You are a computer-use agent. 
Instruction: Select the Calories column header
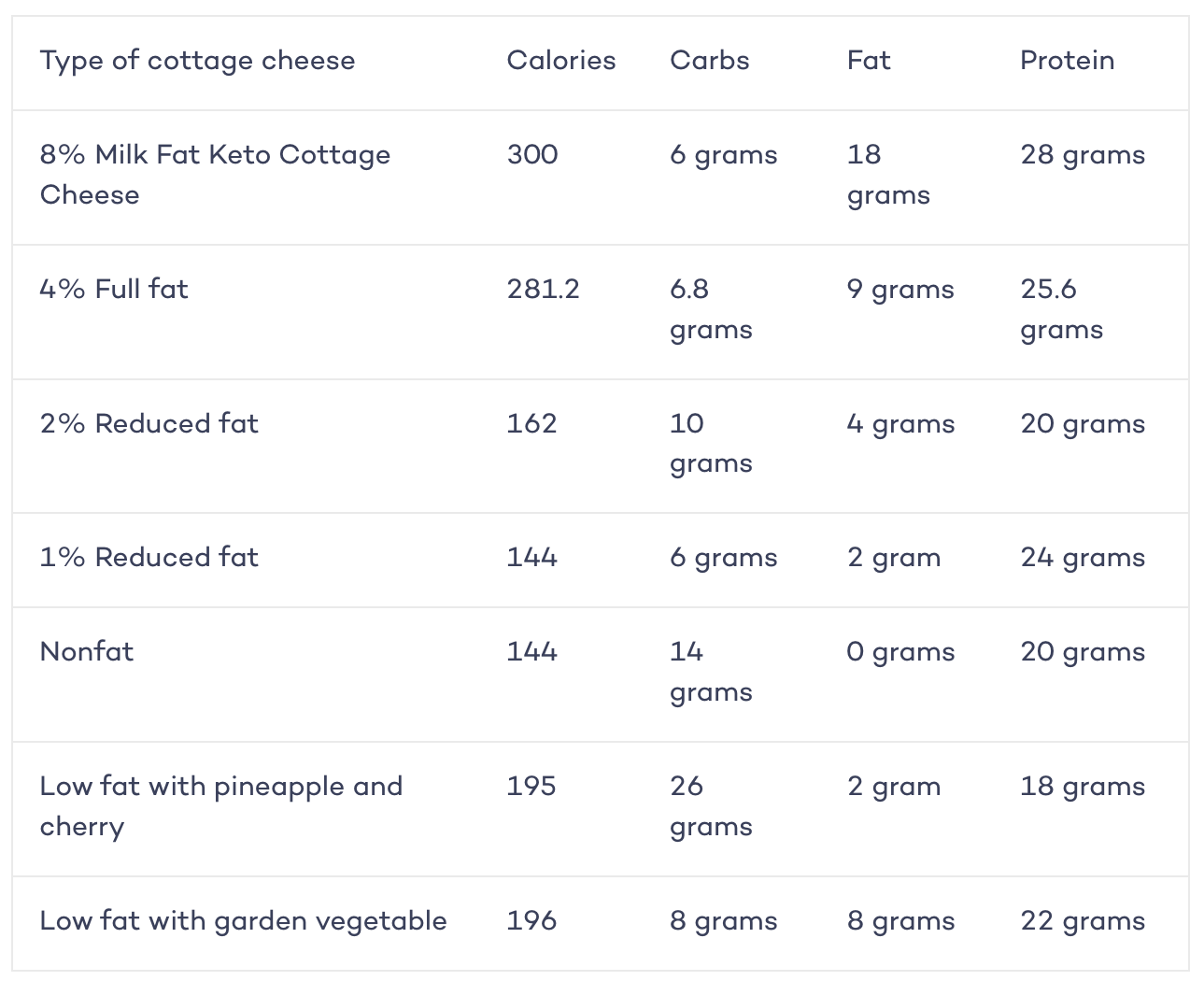coord(560,61)
